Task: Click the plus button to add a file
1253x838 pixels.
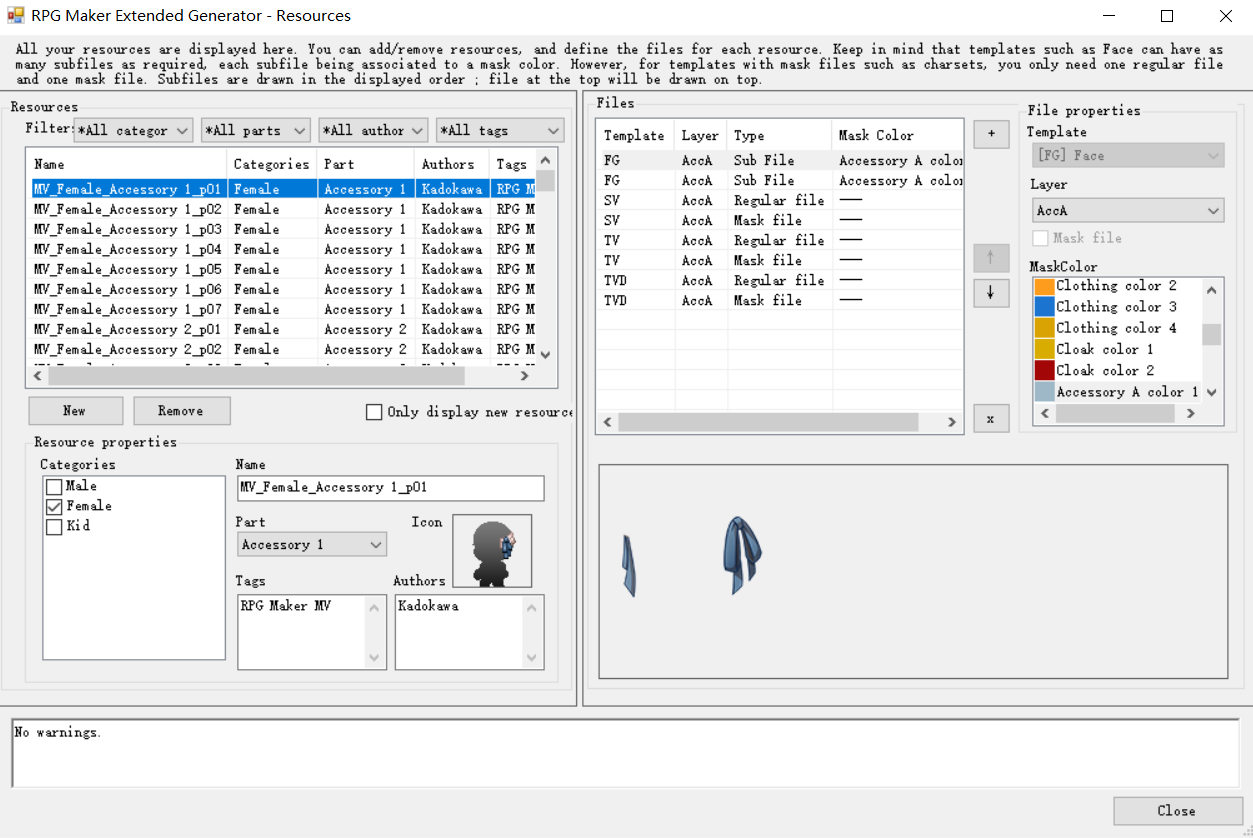Action: [991, 134]
